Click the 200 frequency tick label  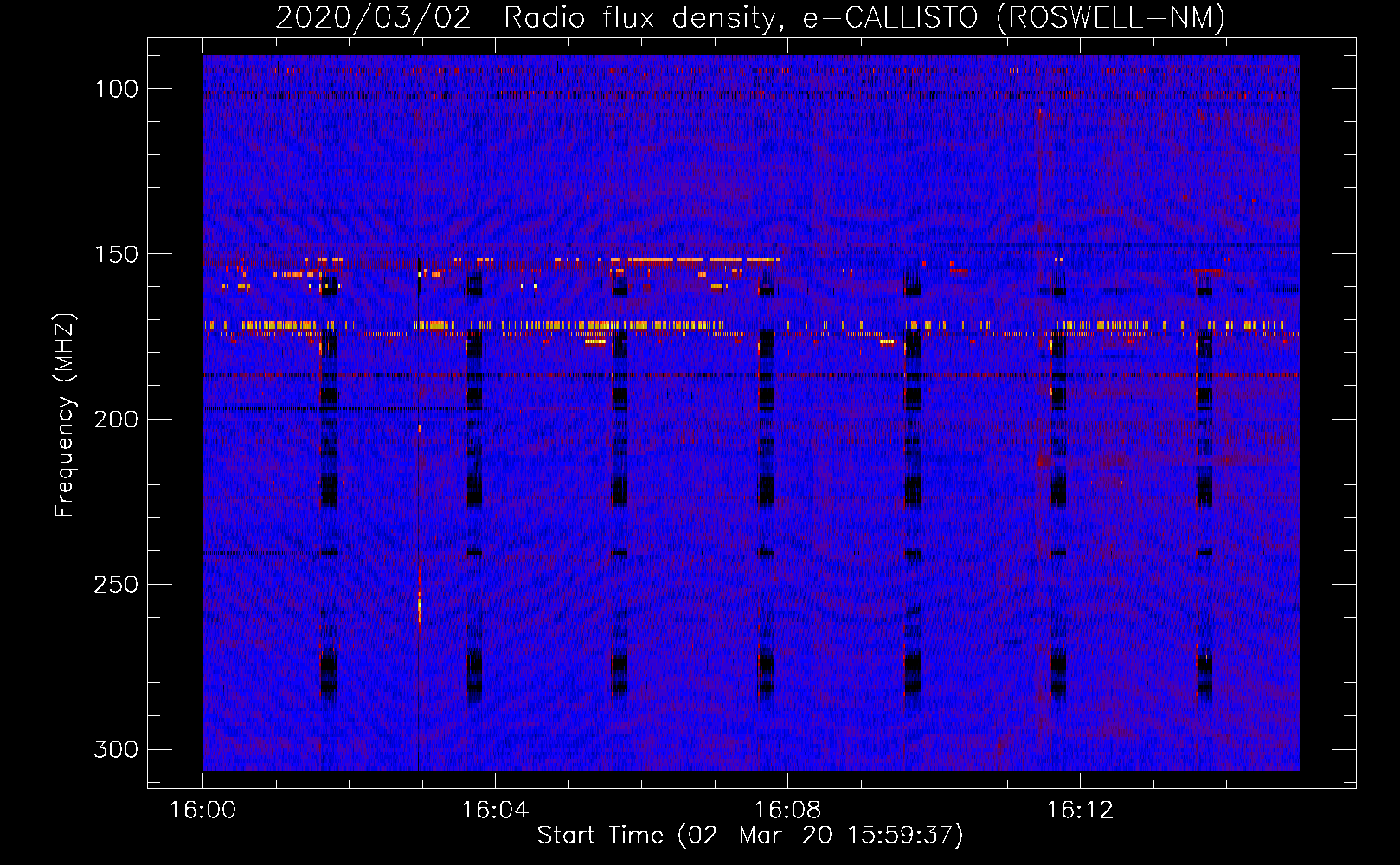click(x=116, y=420)
